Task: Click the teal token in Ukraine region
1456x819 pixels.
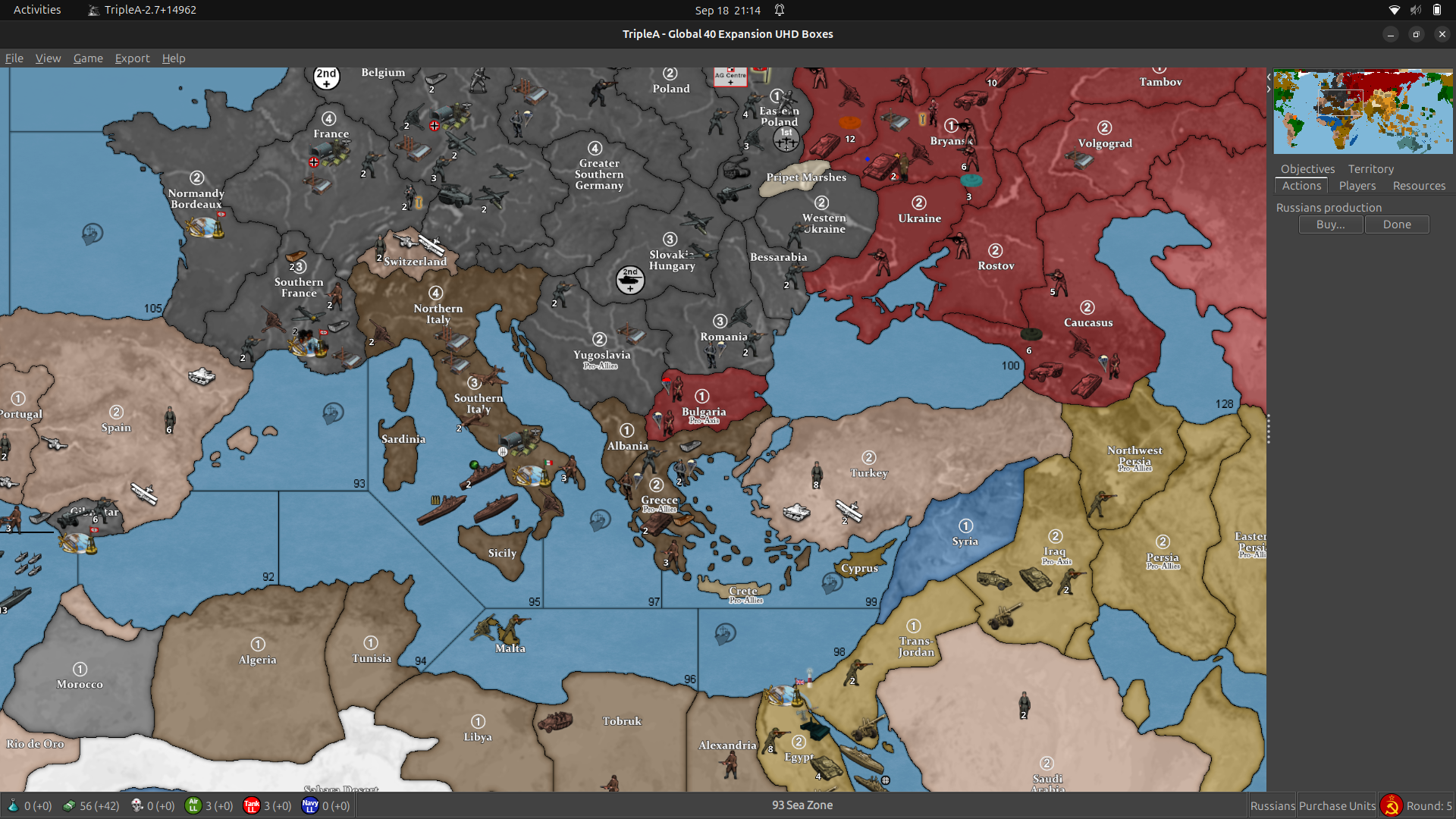Action: [x=971, y=180]
